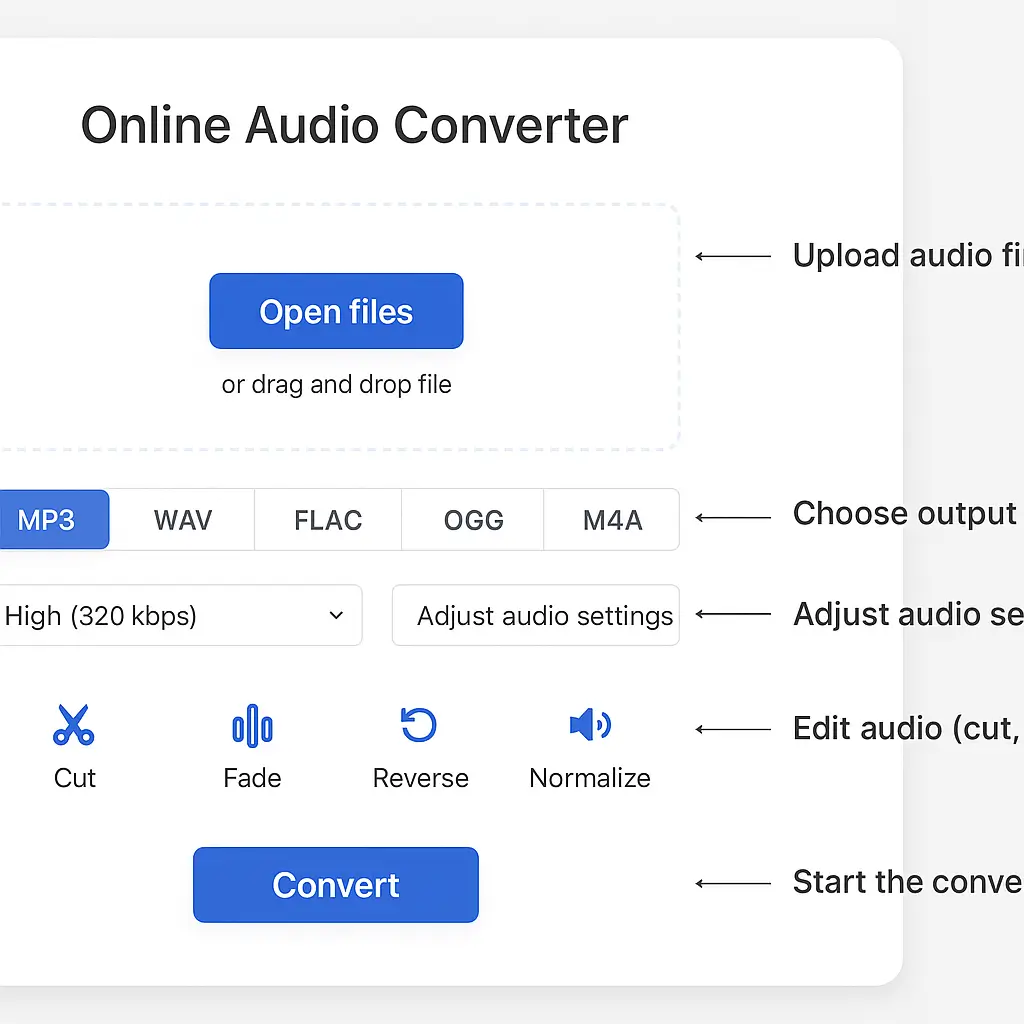
Task: Click the Normalize tool label text
Action: click(x=589, y=778)
